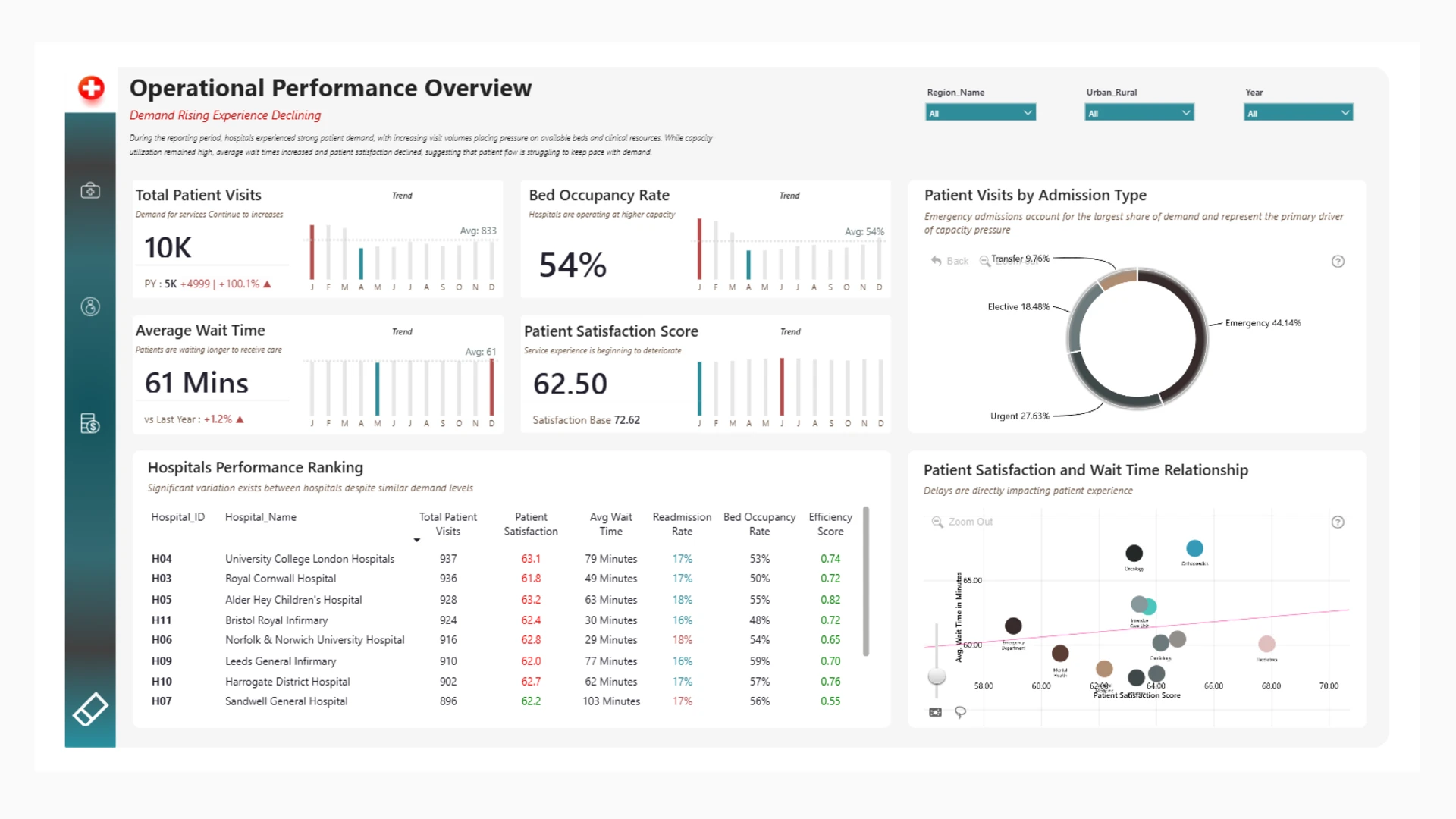
Task: Click June red bar in Satisfaction Score trend
Action: click(782, 387)
